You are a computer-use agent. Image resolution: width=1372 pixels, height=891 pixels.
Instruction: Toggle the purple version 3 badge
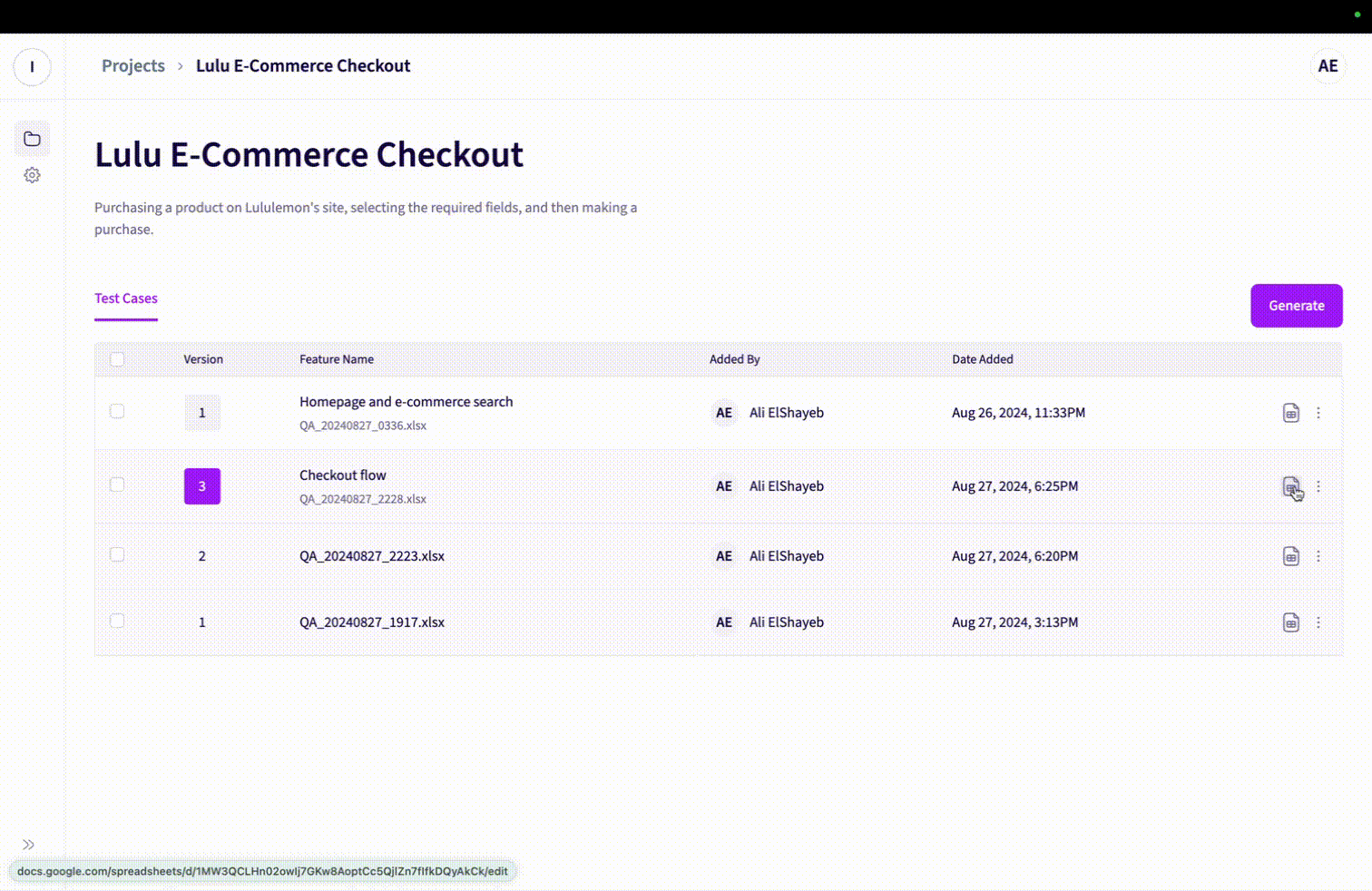click(x=202, y=486)
